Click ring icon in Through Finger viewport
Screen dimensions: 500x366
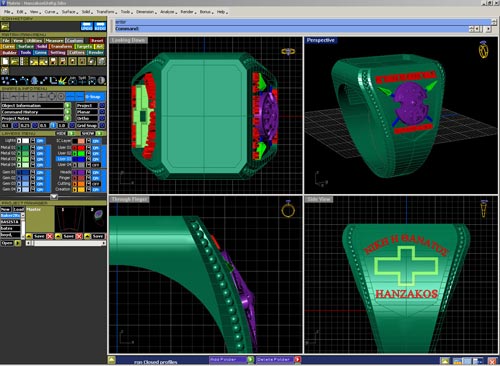coord(288,209)
